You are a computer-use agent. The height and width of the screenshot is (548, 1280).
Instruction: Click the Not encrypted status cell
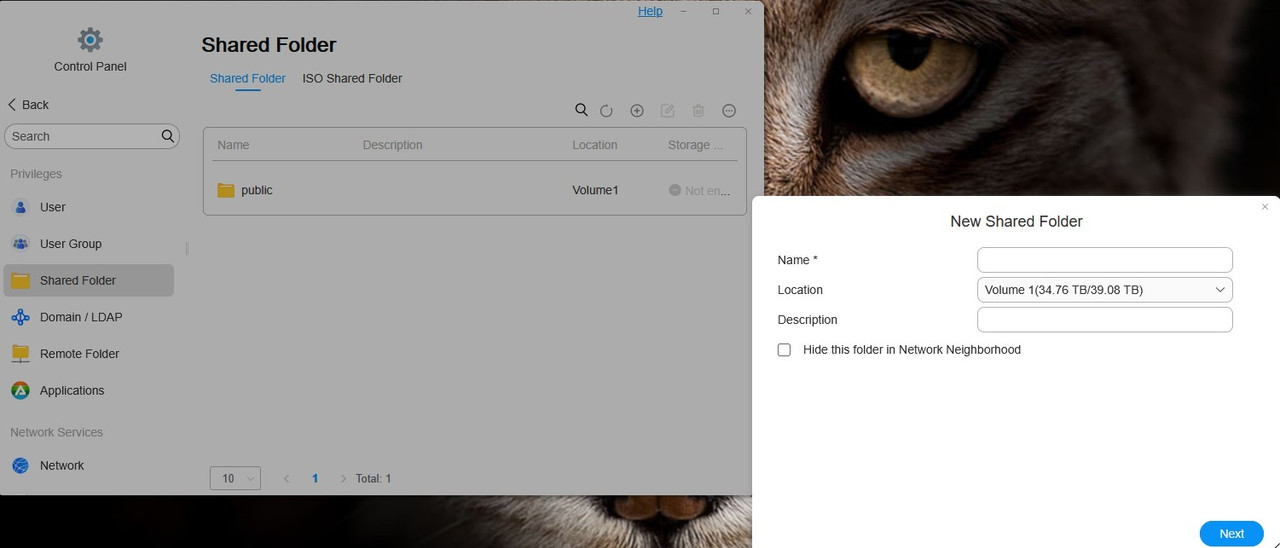tap(700, 190)
